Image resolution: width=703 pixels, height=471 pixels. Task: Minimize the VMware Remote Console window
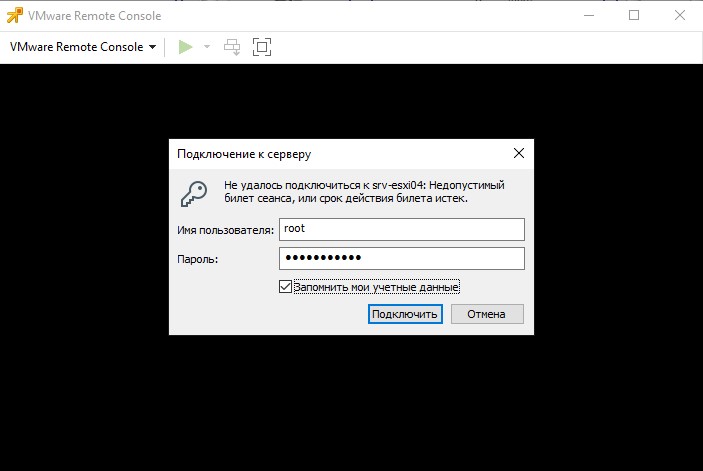587,15
